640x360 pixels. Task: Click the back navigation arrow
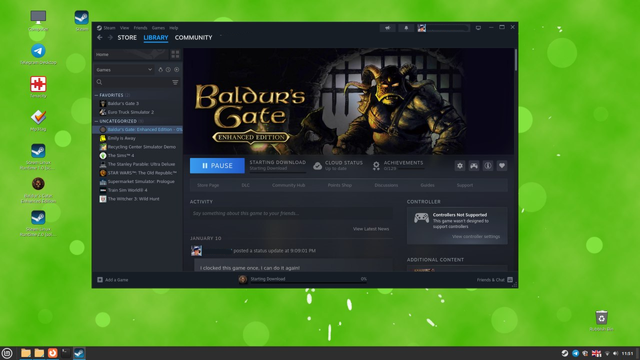(100, 38)
